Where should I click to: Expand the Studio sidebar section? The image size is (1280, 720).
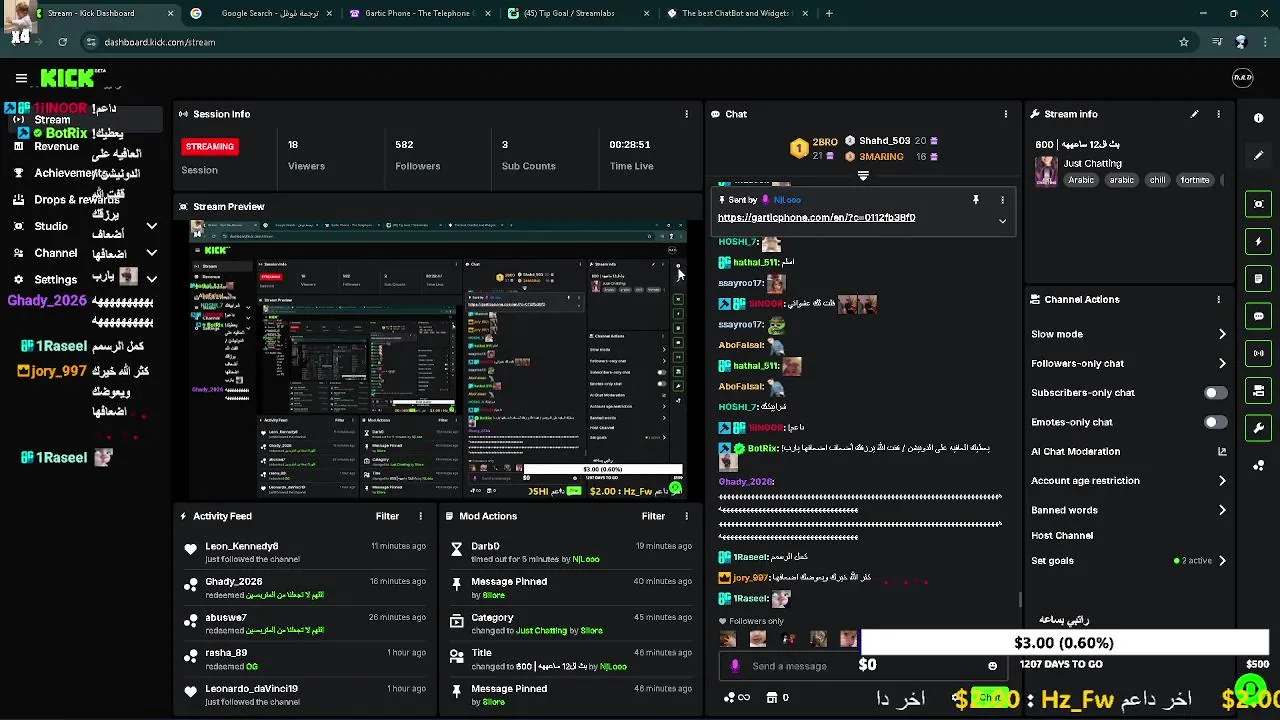(151, 226)
